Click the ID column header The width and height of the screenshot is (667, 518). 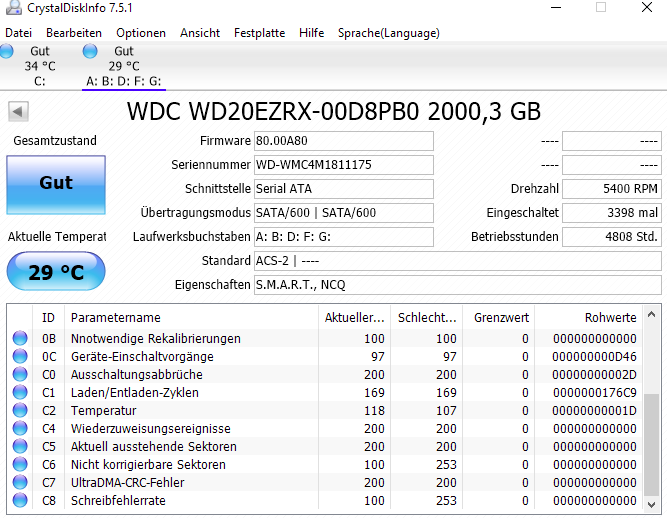48,318
